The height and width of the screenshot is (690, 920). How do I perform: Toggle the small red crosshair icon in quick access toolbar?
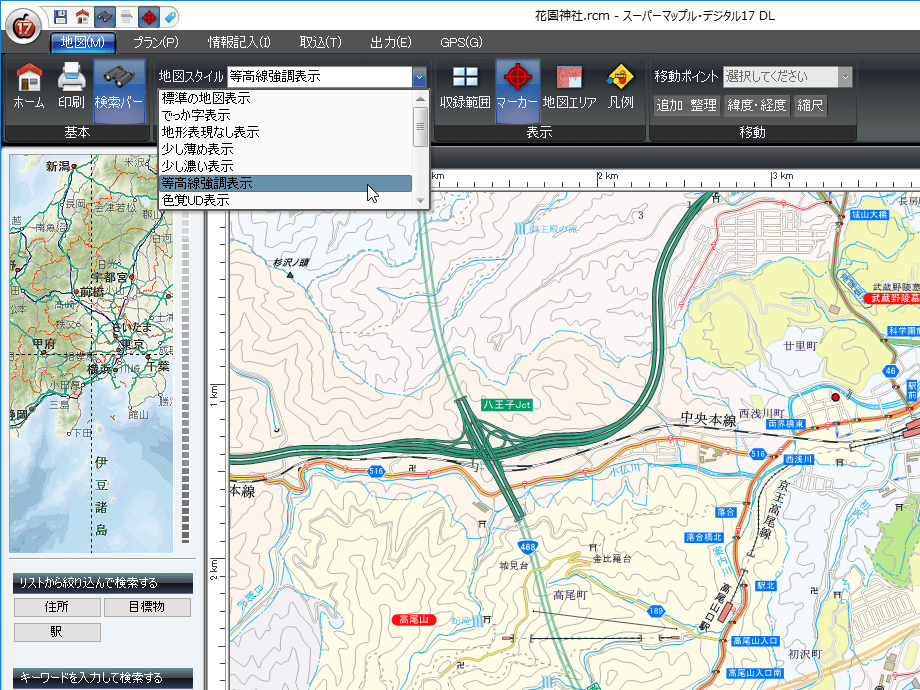pos(149,17)
